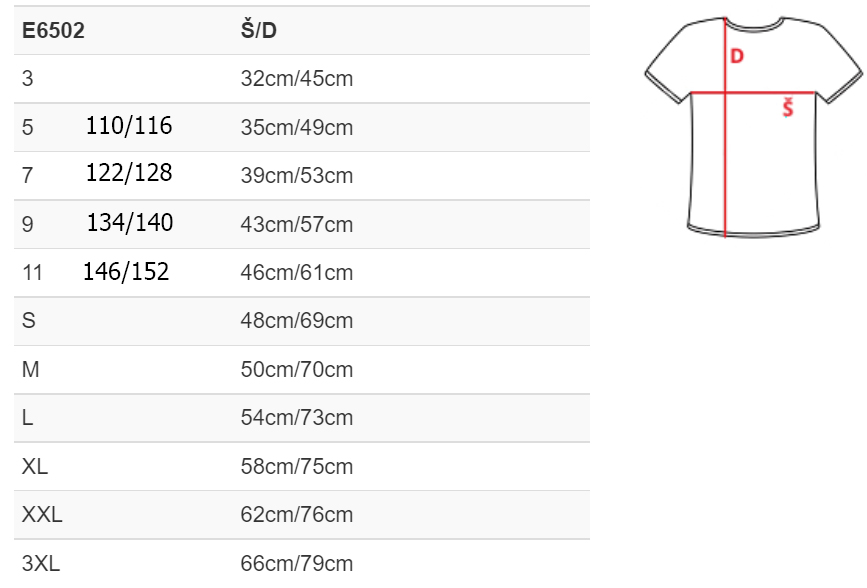Select the 122/128 size label
Image resolution: width=867 pixels, height=588 pixels.
[x=129, y=173]
